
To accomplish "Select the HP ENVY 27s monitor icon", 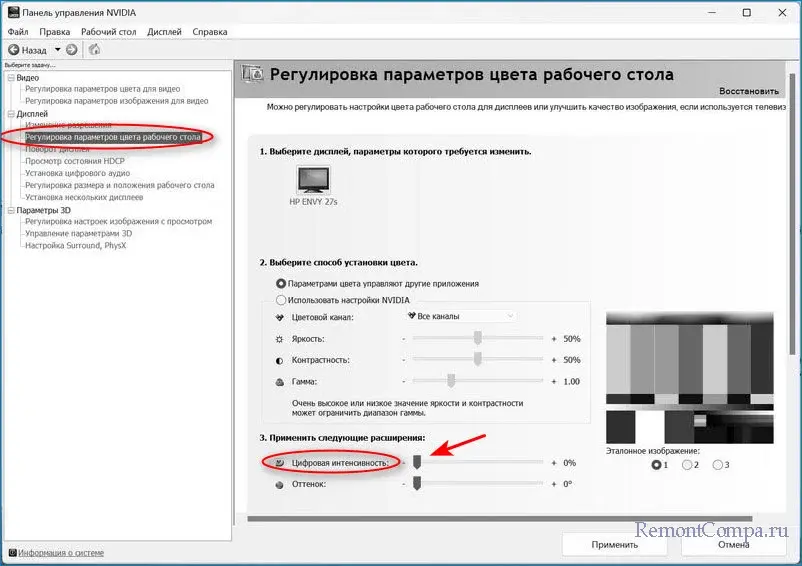I will point(312,180).
